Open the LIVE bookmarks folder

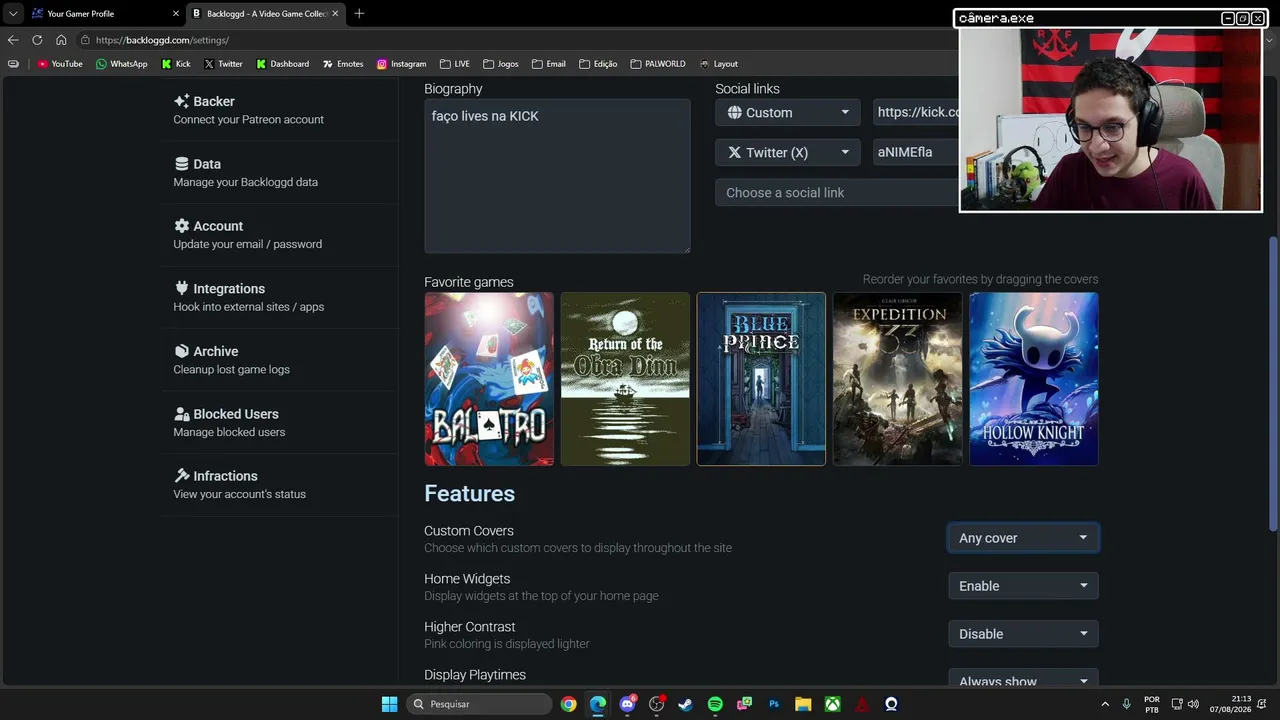click(454, 64)
